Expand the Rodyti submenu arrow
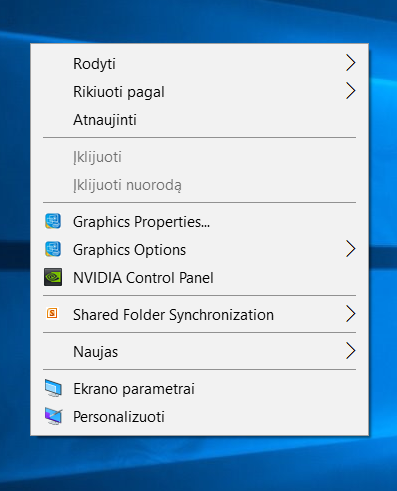This screenshot has width=397, height=491. (351, 63)
